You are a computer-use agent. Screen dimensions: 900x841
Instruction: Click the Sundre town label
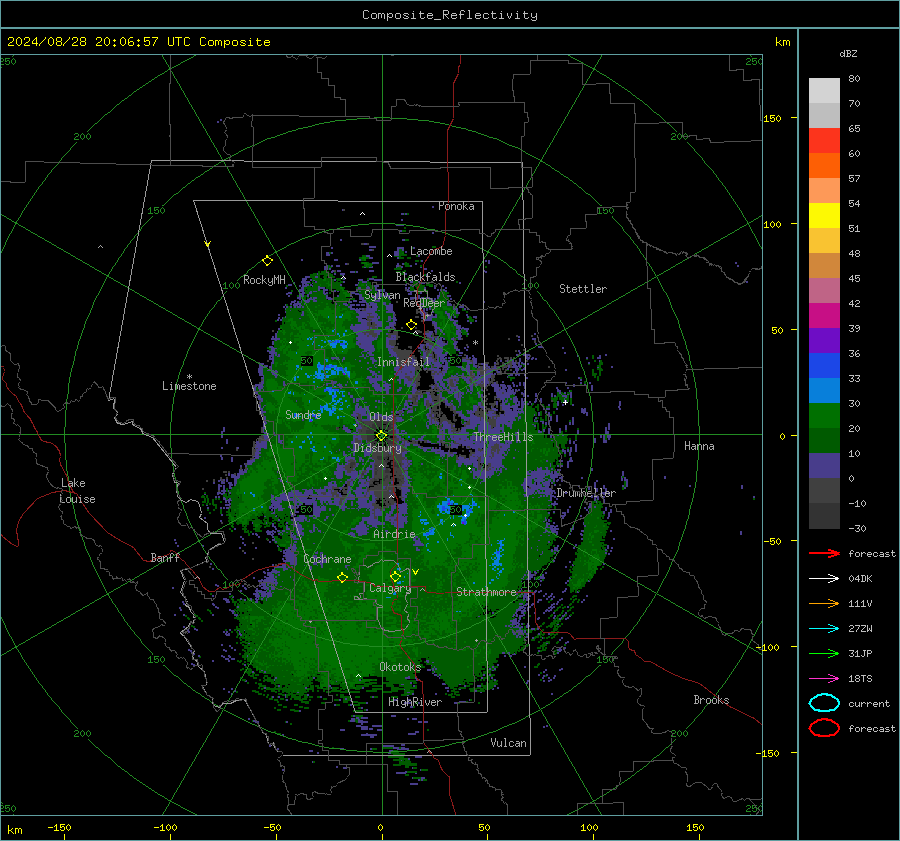[x=303, y=414]
